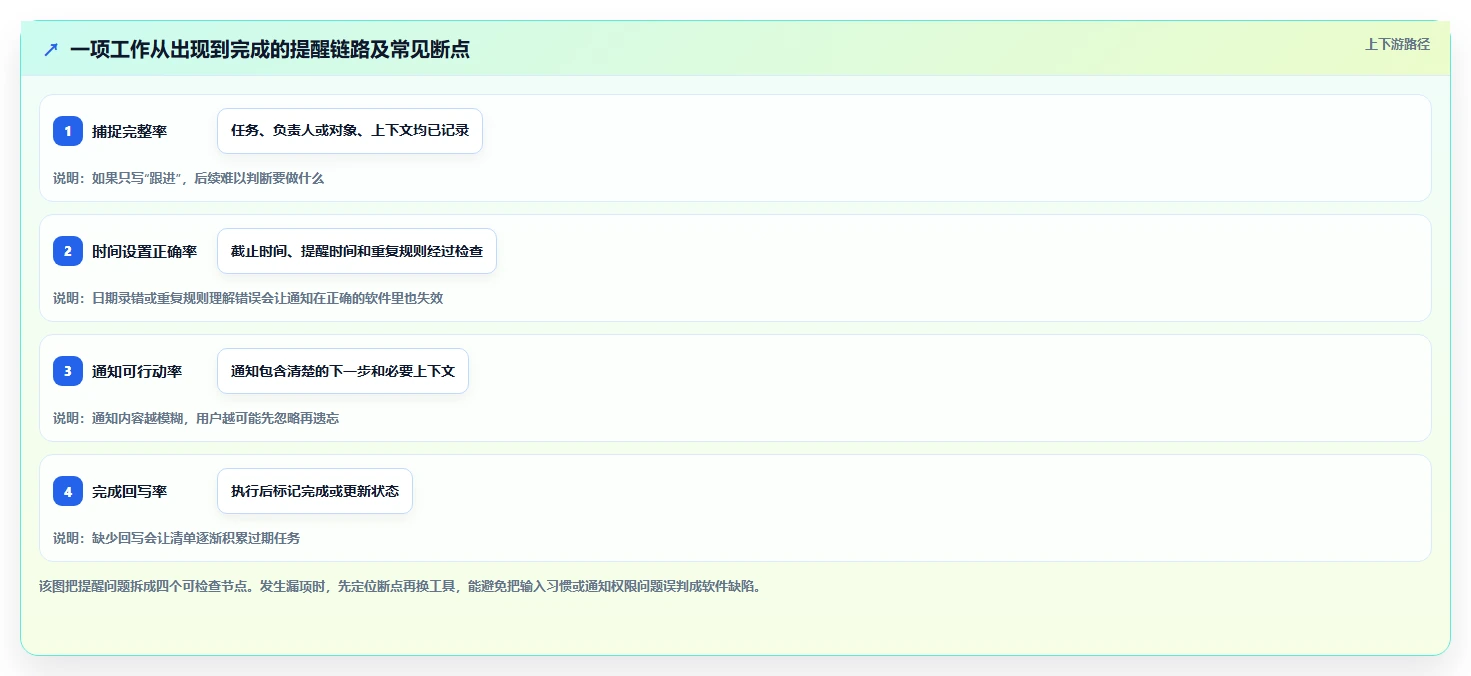Viewport: 1471px width, 676px height.
Task: Click step badge 2 for 时间设置正确率
Action: click(68, 251)
